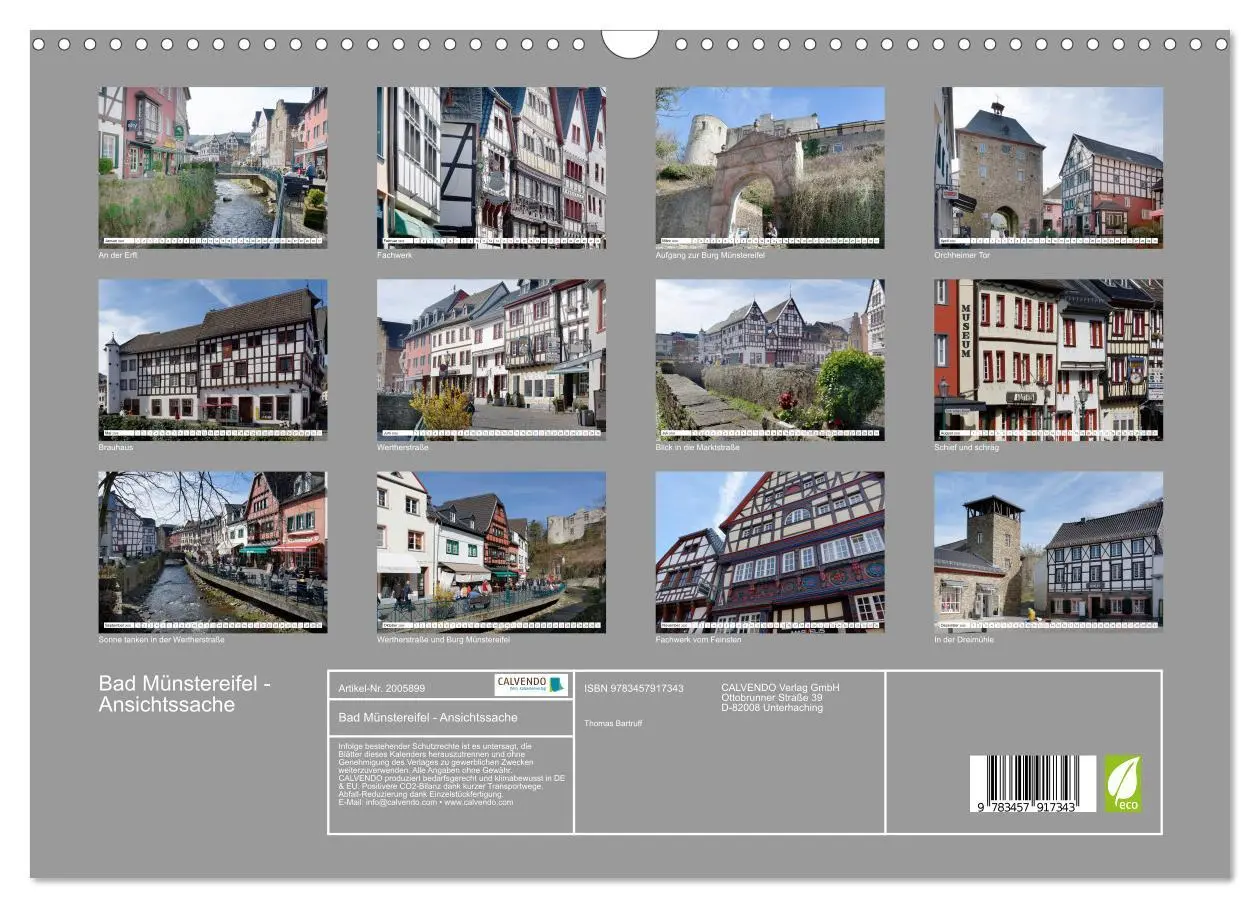Select the 'Aufgang zur Burg Münstereifel' photo
The image size is (1260, 908).
coord(770,167)
